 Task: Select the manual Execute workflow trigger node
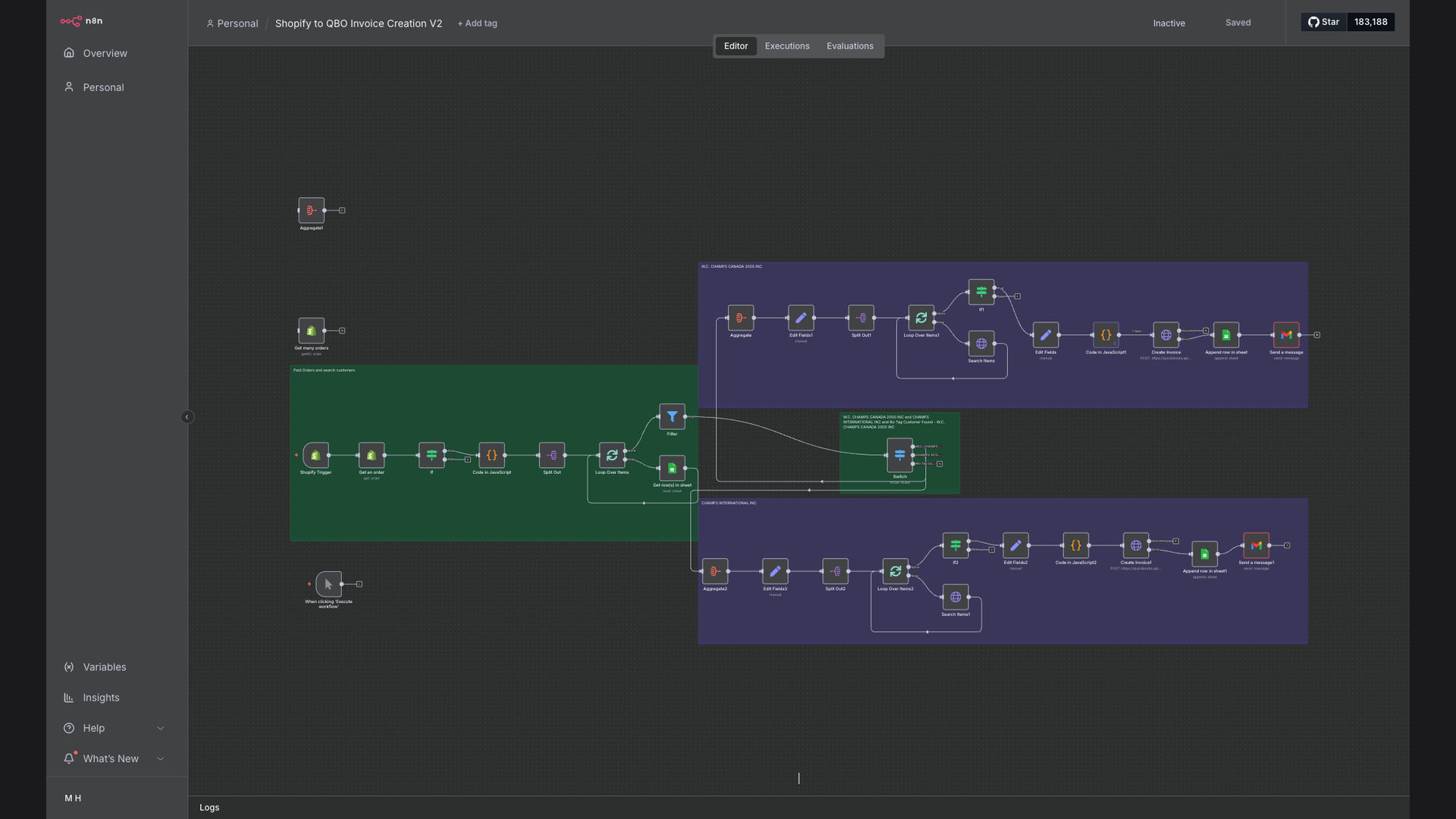coord(328,584)
